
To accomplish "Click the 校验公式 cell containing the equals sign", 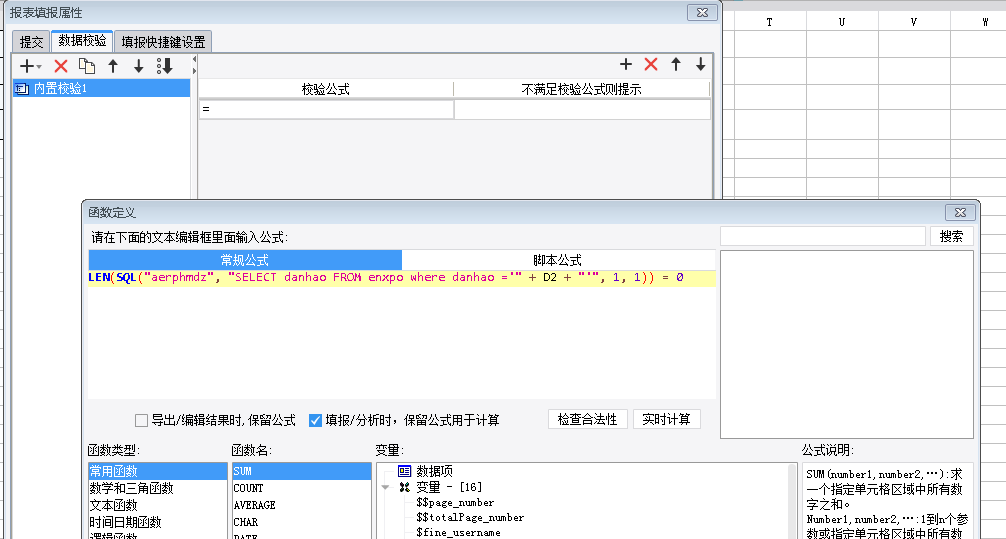I will pos(326,110).
